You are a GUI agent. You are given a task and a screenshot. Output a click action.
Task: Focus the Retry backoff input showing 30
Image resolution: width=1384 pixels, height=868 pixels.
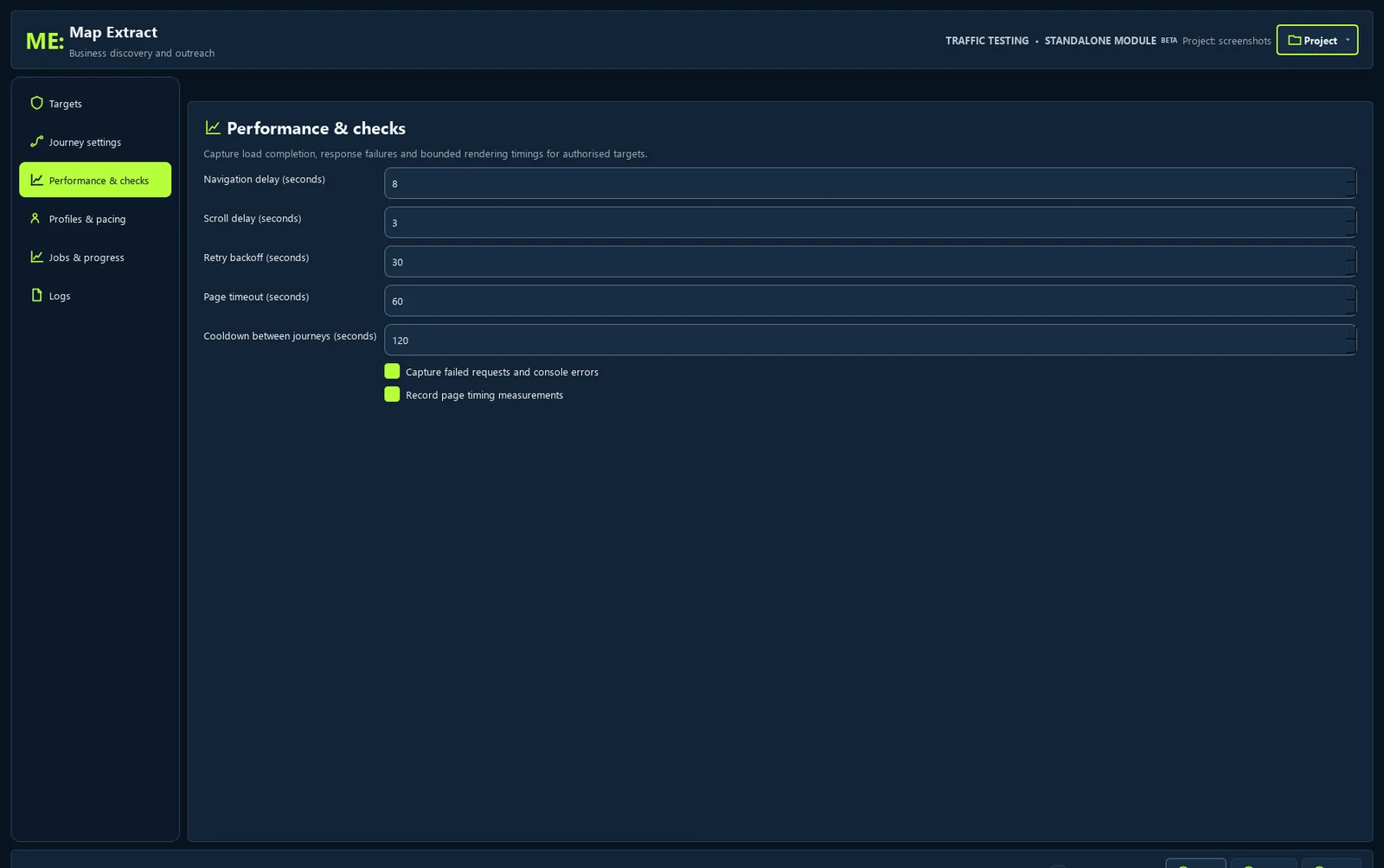coord(870,261)
